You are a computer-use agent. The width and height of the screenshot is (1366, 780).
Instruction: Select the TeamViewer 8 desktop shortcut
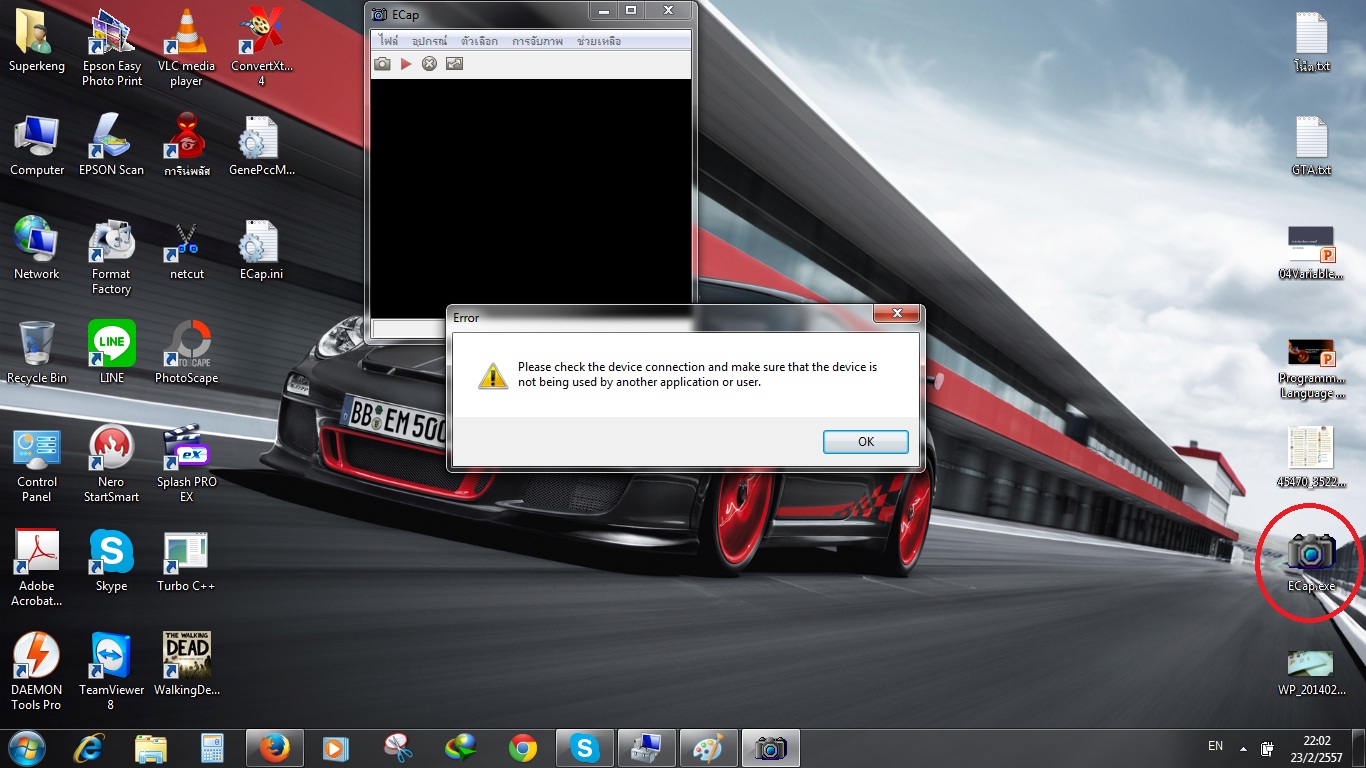point(111,672)
